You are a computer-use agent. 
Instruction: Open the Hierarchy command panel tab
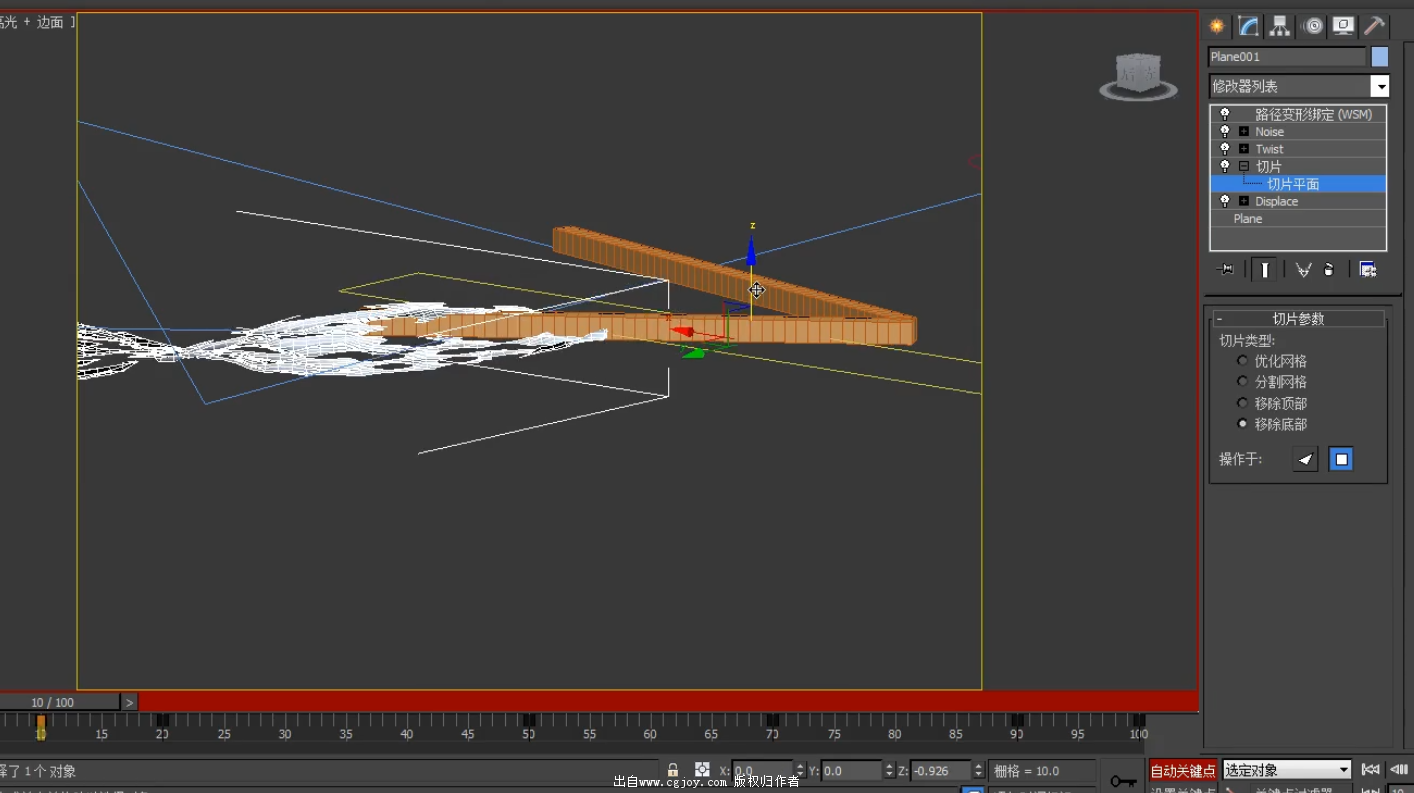[x=1279, y=26]
